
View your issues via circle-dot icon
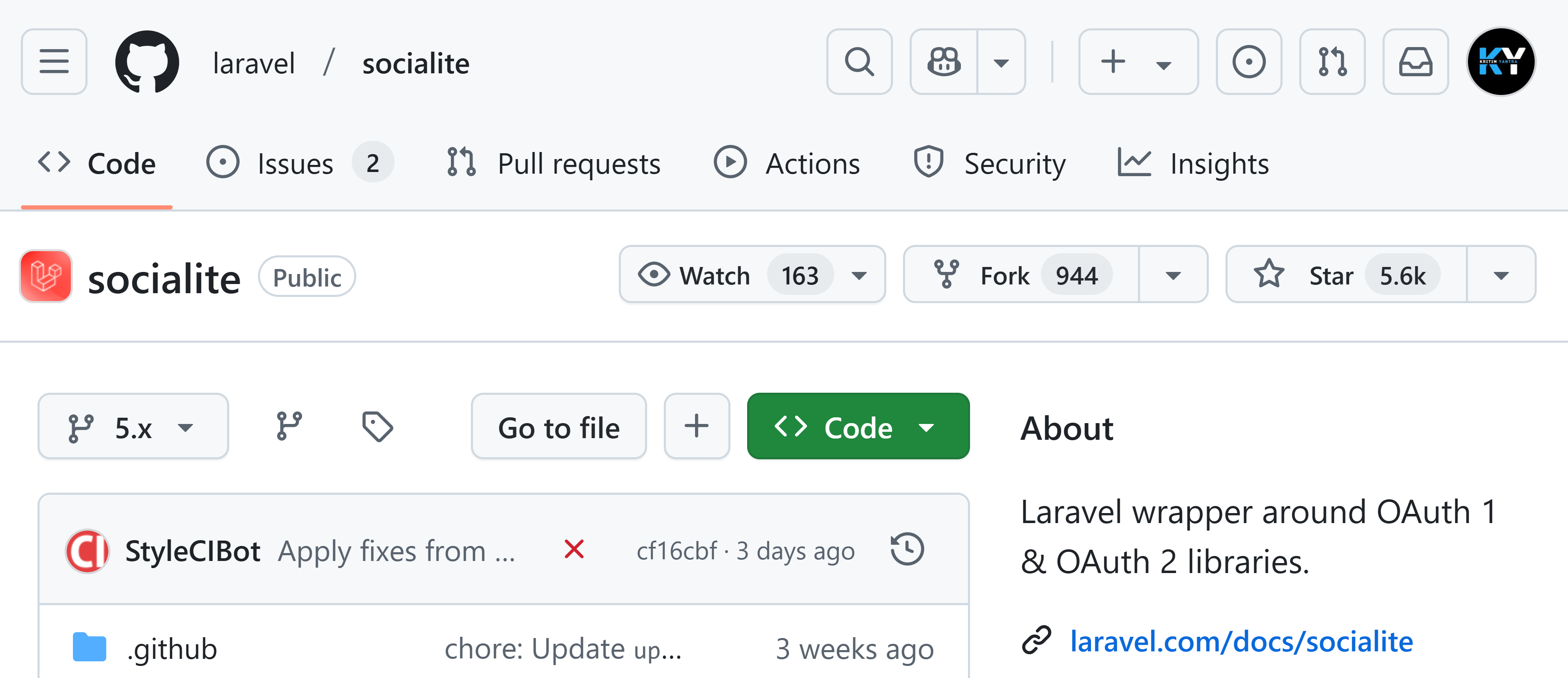[x=1248, y=62]
